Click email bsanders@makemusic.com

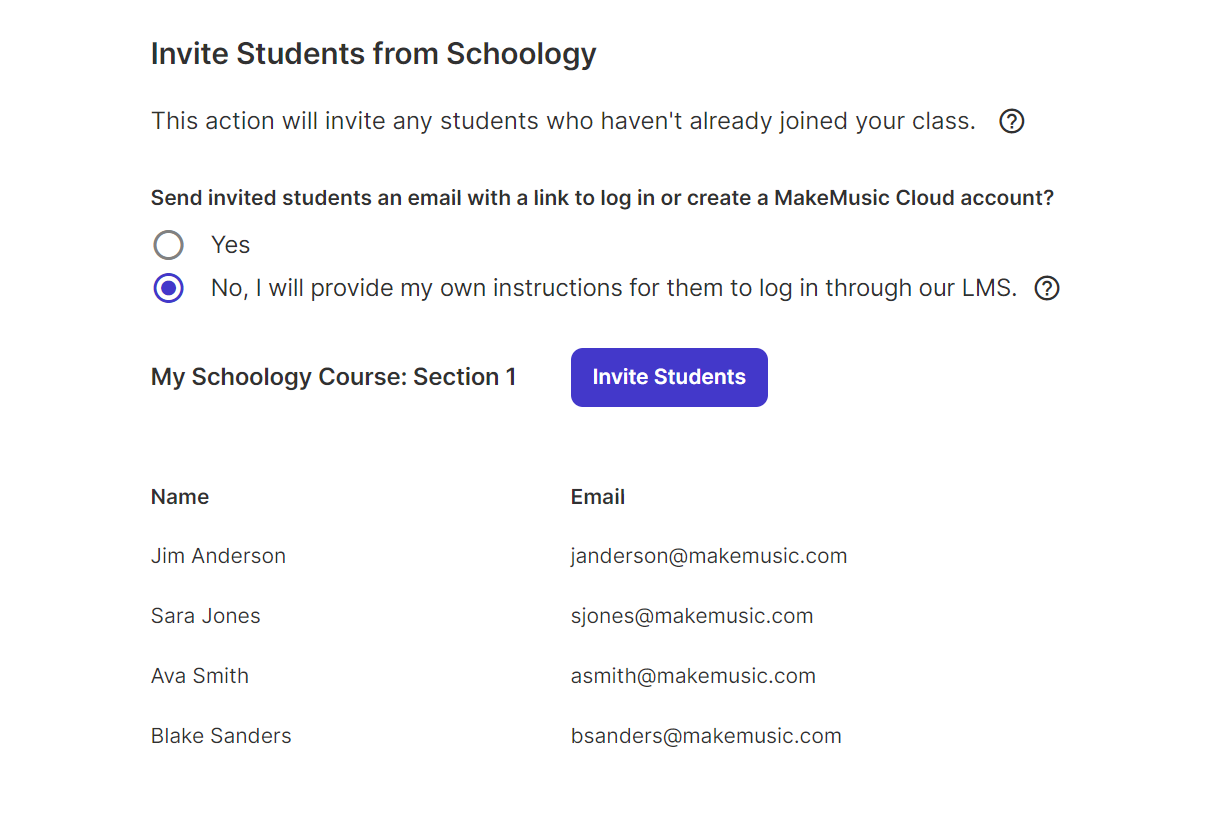(706, 736)
